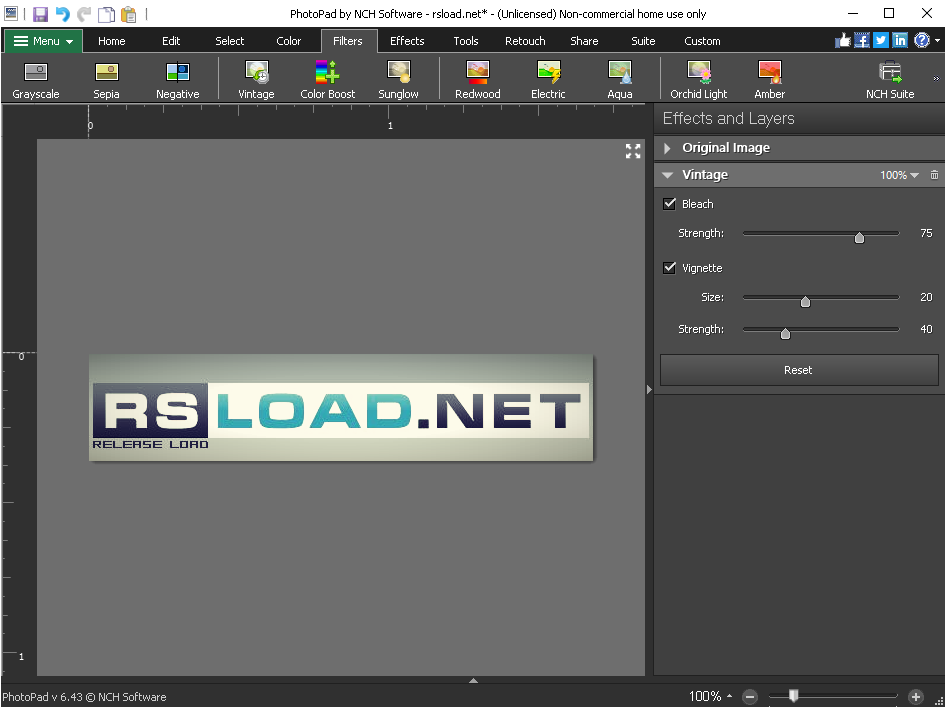Uncheck the Bleach effect

669,203
